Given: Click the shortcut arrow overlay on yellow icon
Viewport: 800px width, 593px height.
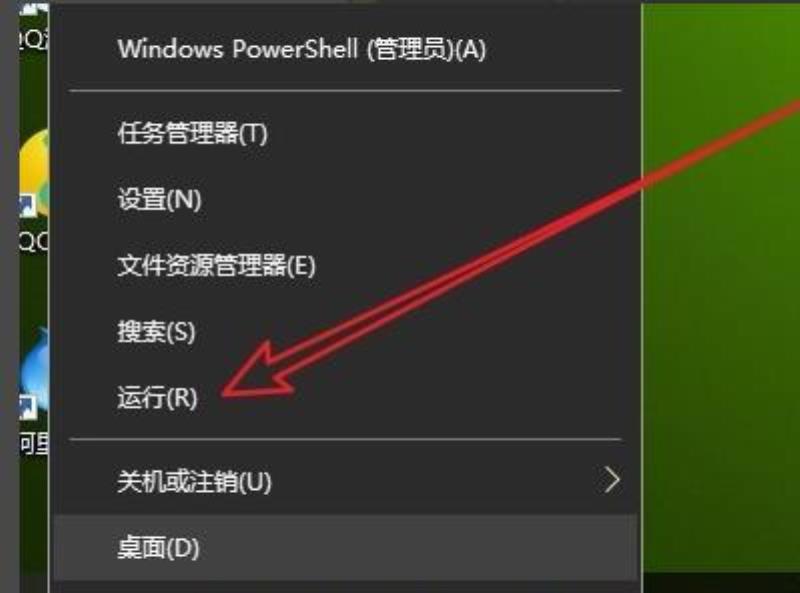Looking at the screenshot, I should pyautogui.click(x=28, y=205).
